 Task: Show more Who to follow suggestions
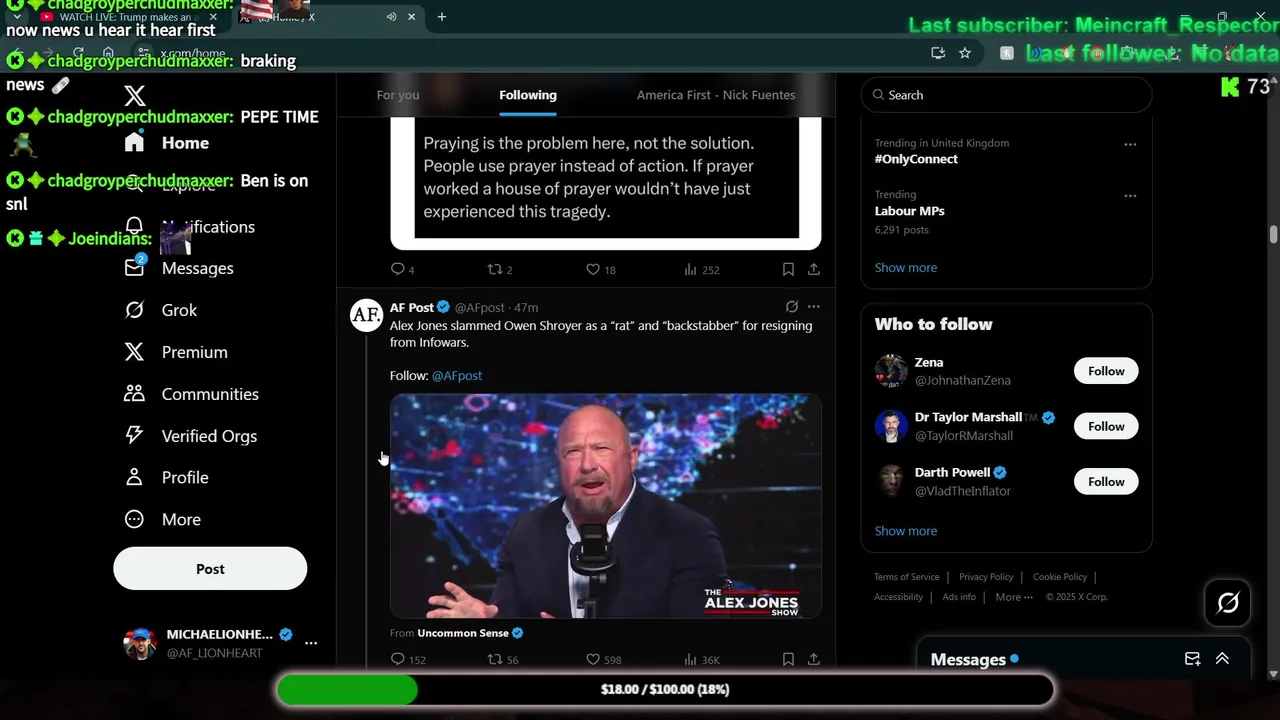[x=906, y=531]
